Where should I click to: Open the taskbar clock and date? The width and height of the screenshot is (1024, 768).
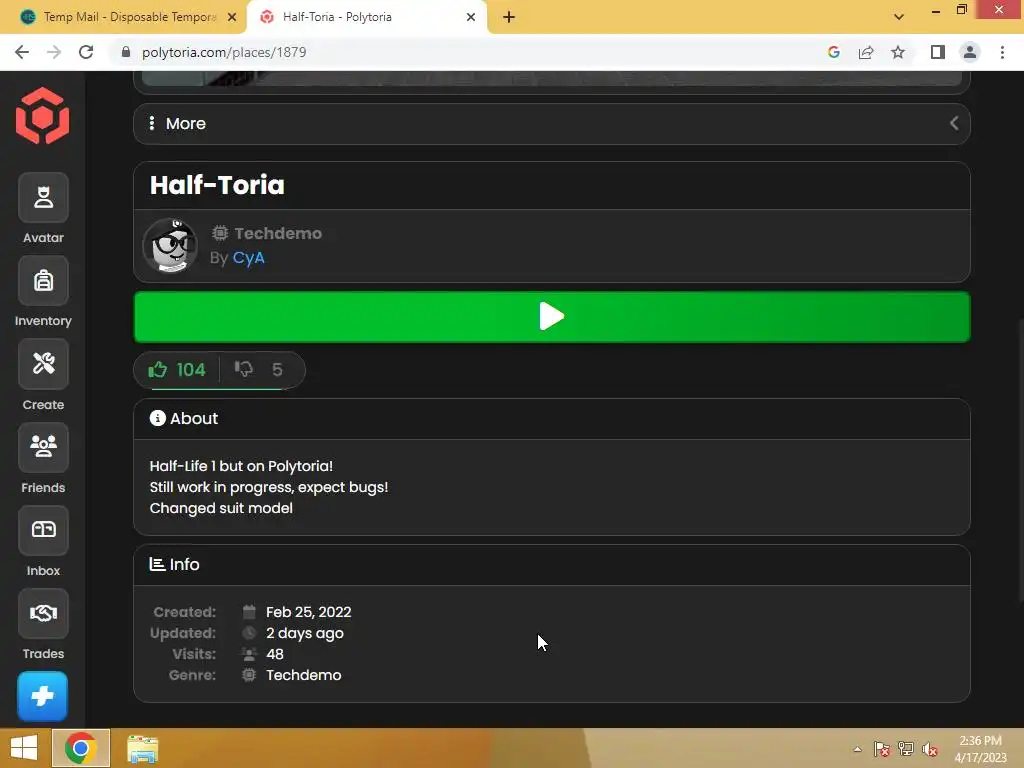pos(980,749)
